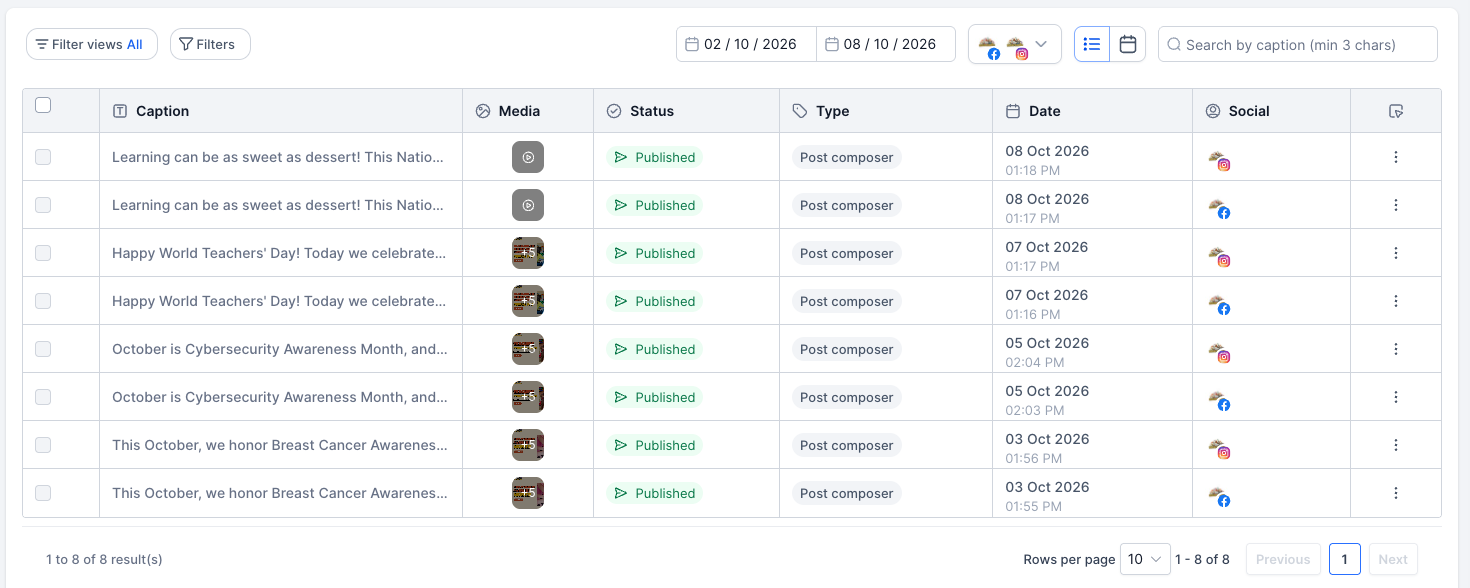This screenshot has height=588, width=1470.
Task: Check the box for the 07 Oct 01:17 PM post
Action: [43, 253]
